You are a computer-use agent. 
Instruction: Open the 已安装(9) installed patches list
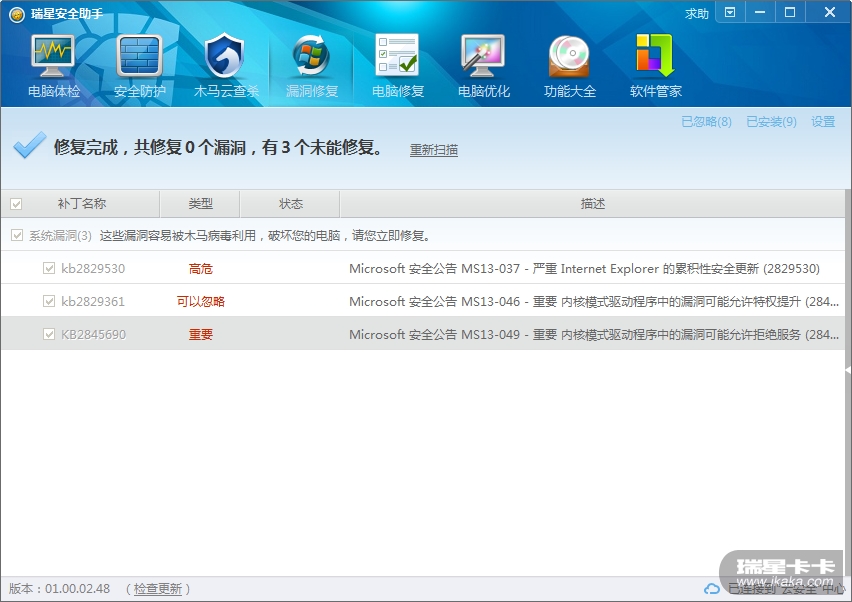771,122
